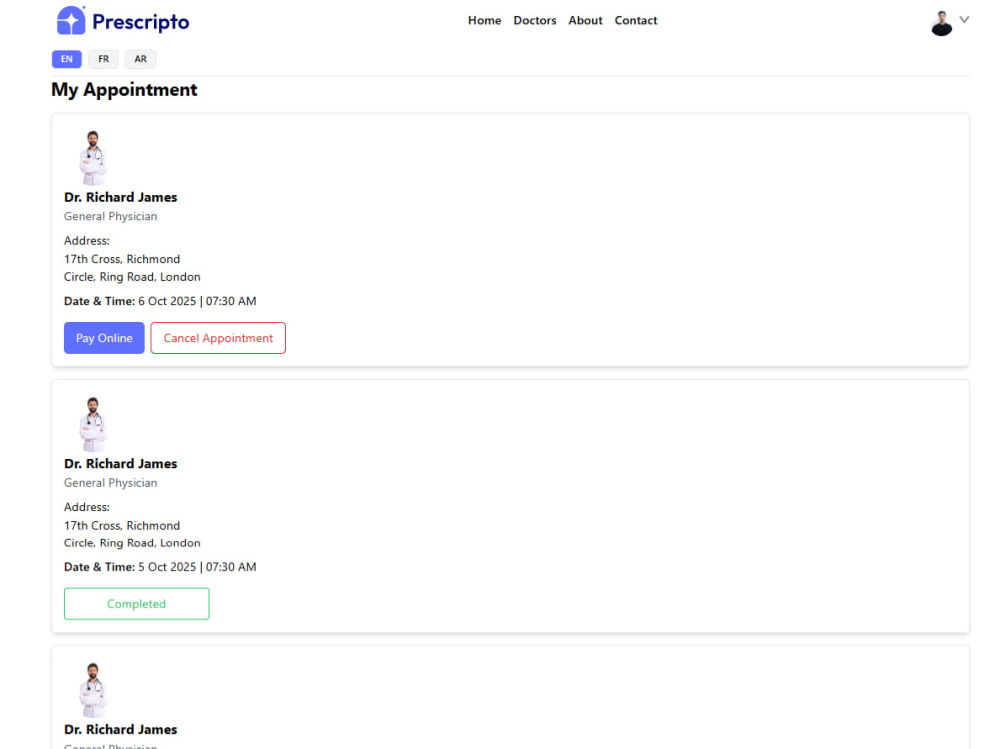The height and width of the screenshot is (749, 1000).
Task: Open the Contact page
Action: pyautogui.click(x=635, y=20)
